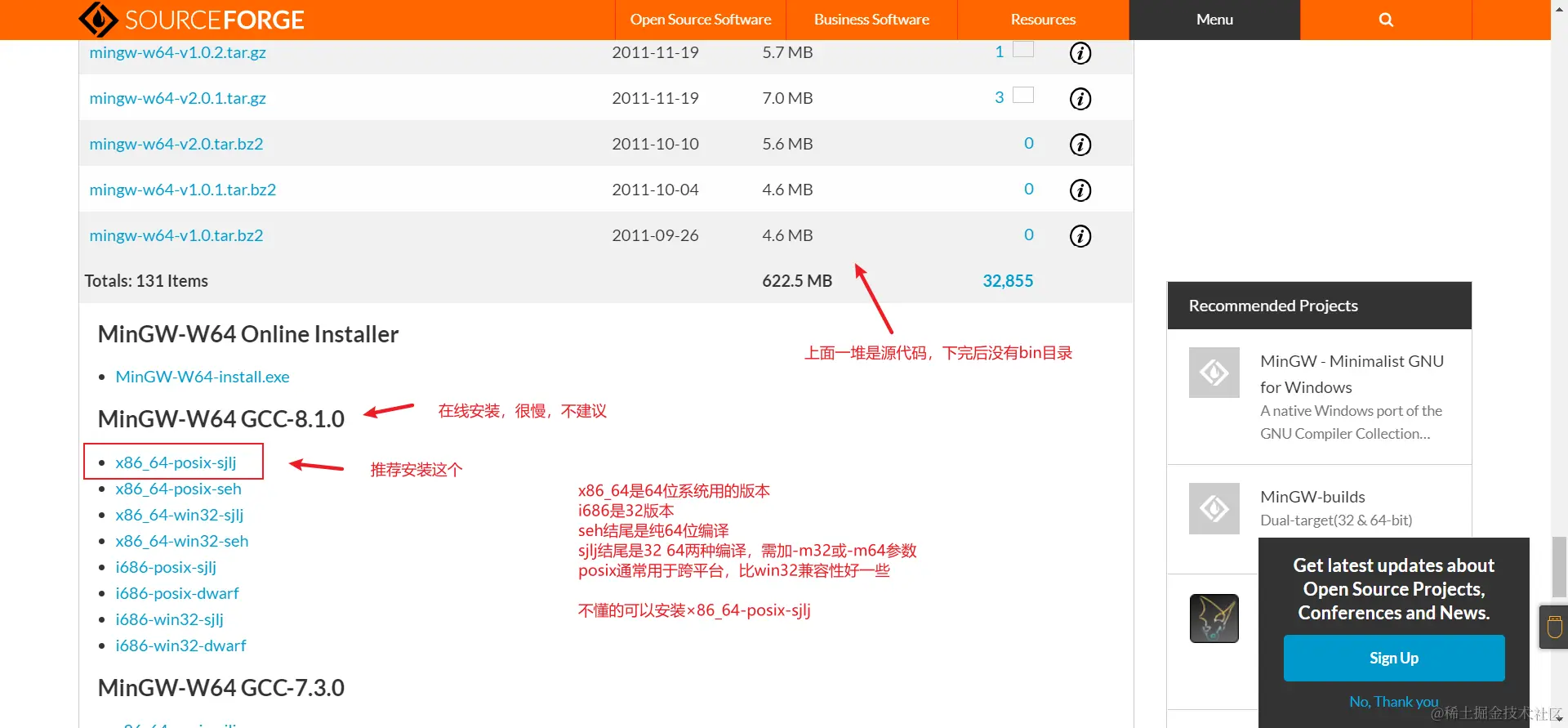Open the MinGW-builds project title
The image size is (1568, 728).
(1312, 497)
